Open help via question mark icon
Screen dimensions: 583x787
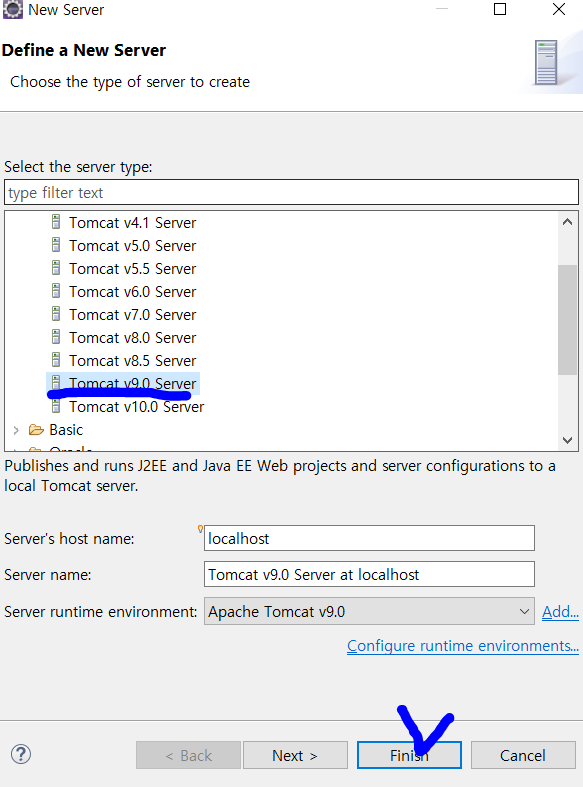pos(21,754)
